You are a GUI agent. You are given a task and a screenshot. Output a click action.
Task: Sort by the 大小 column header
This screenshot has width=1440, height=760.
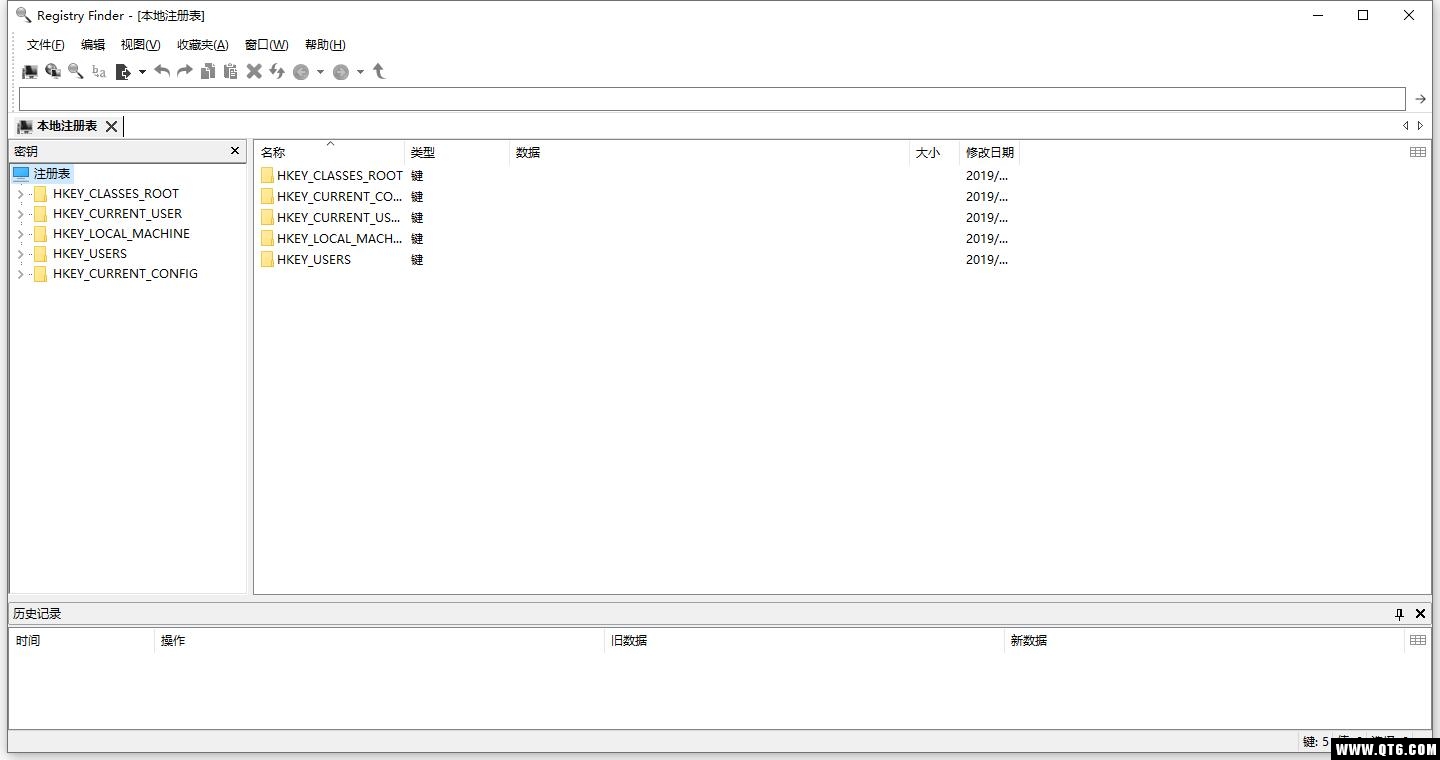[934, 153]
